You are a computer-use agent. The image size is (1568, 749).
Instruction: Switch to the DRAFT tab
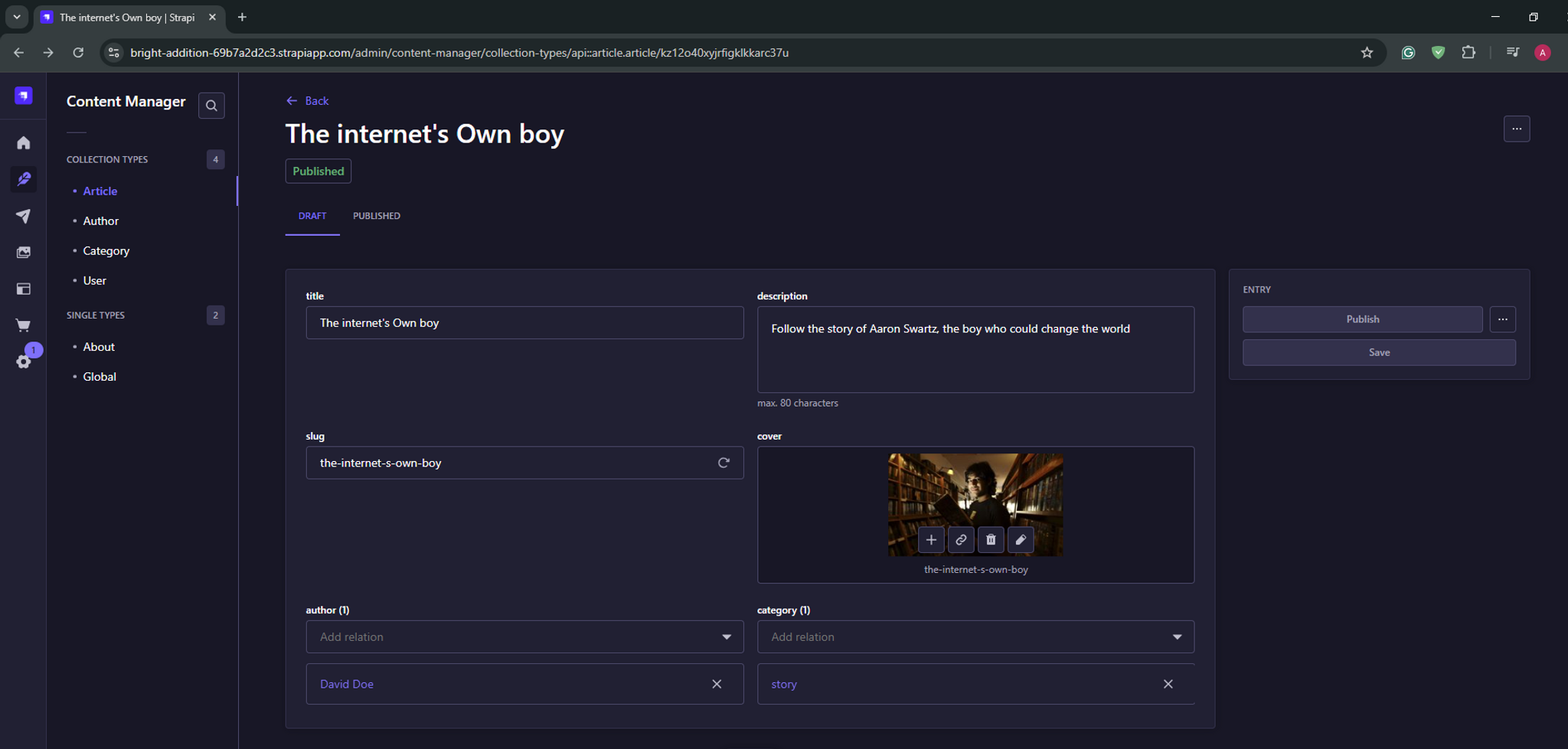click(x=312, y=216)
